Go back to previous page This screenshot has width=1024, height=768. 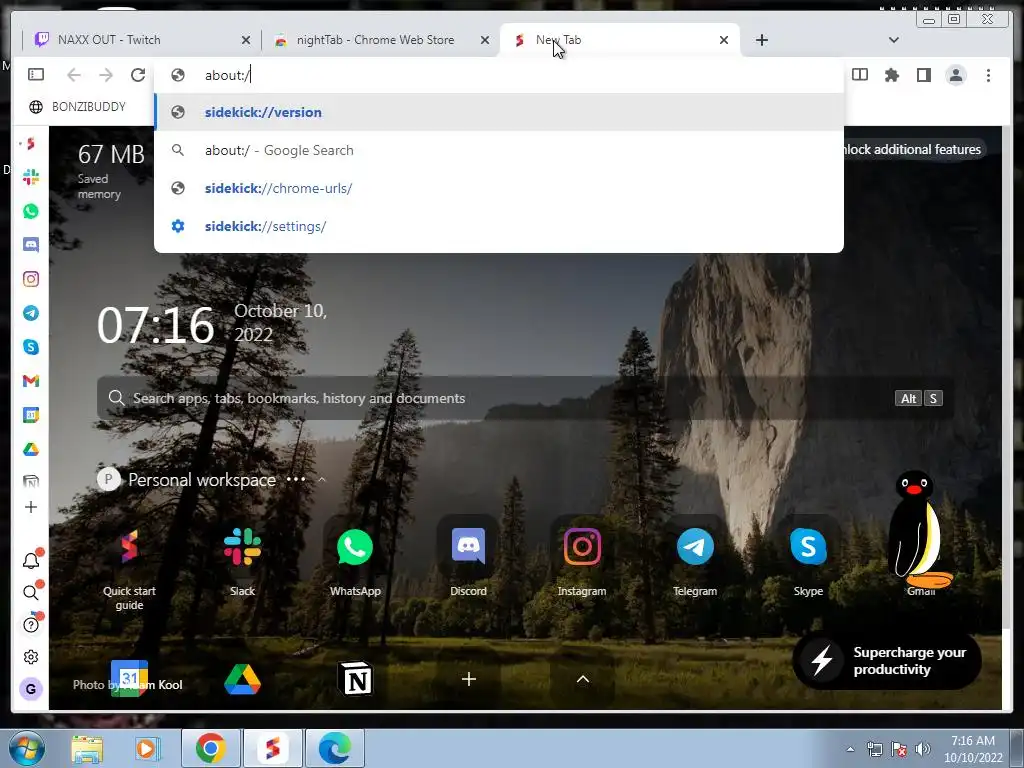tap(74, 75)
